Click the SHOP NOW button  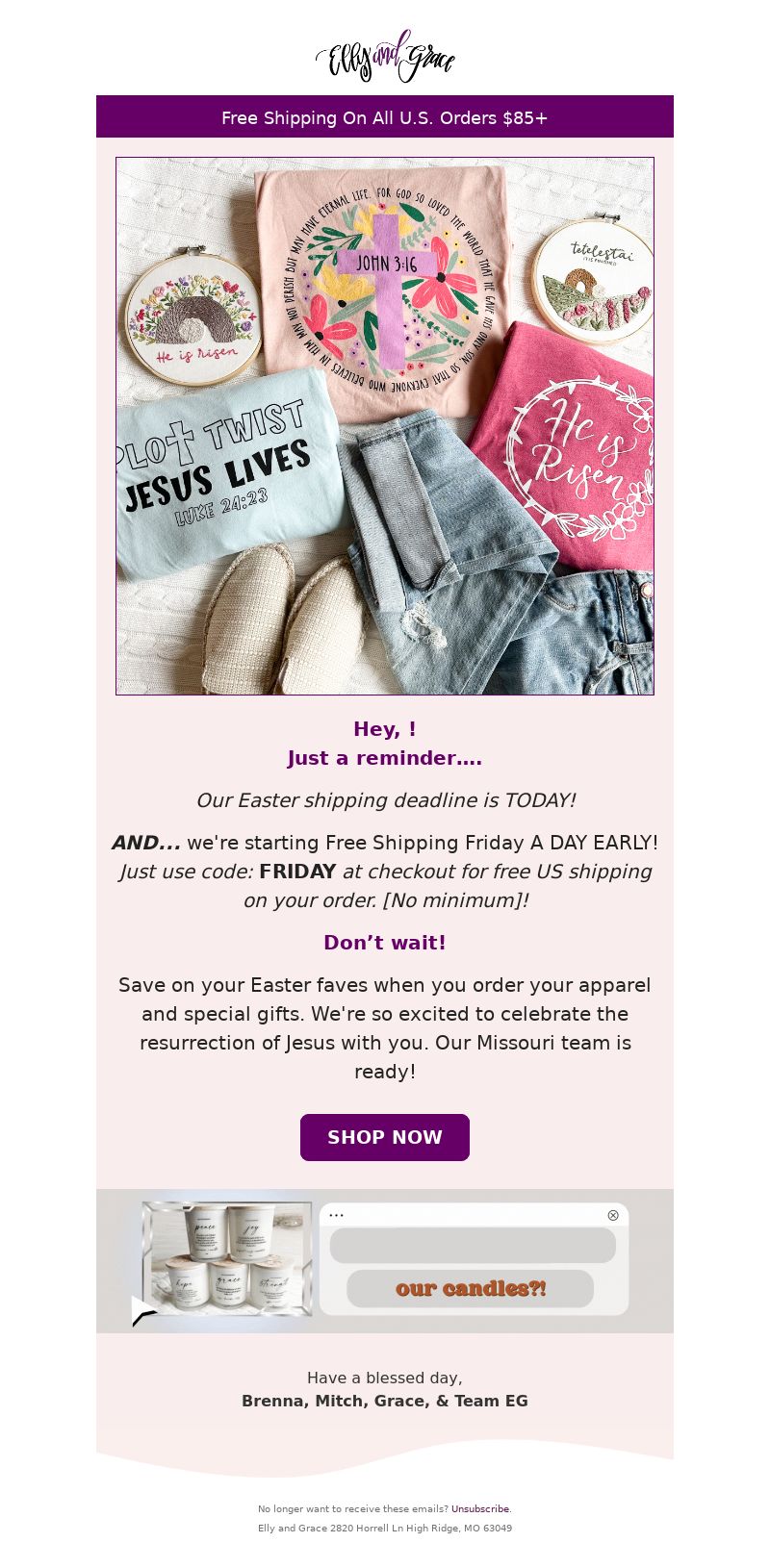385,1137
